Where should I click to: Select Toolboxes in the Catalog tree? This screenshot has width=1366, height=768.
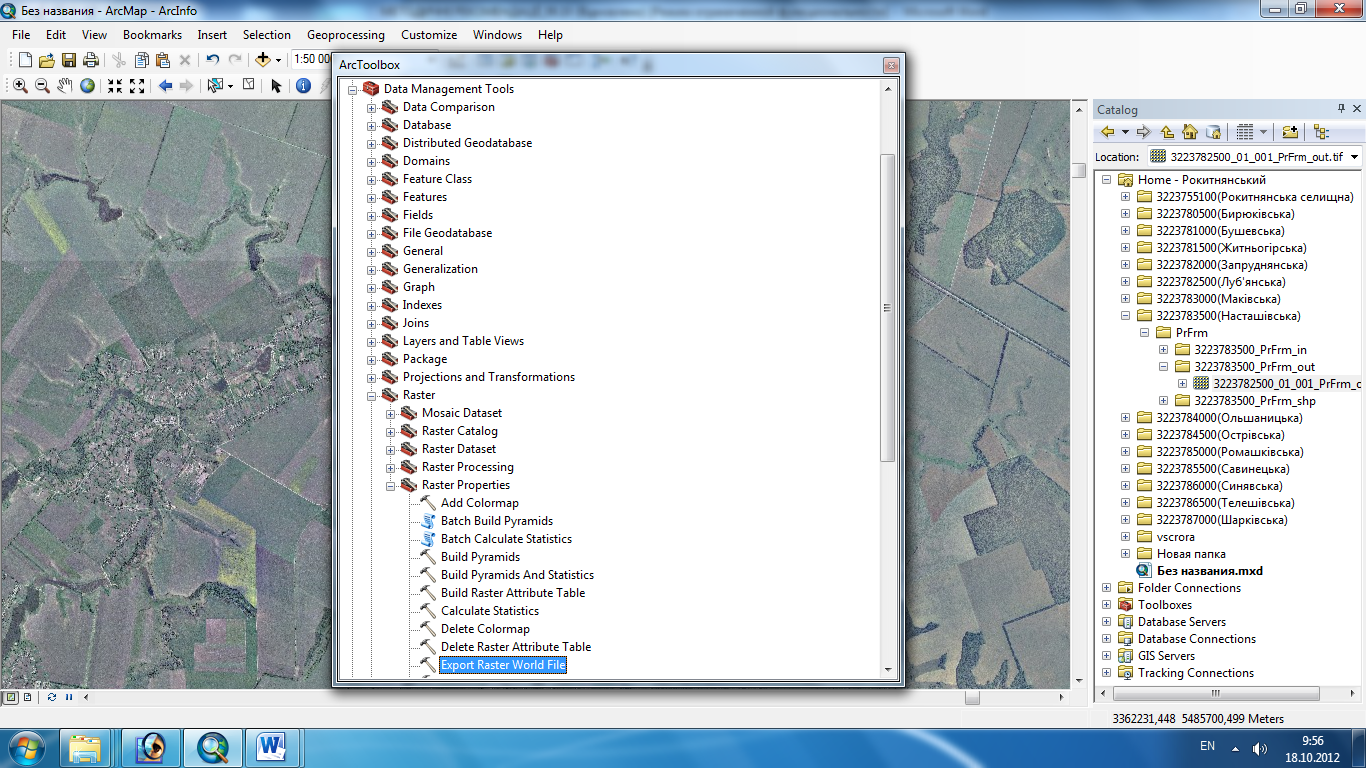(1164, 605)
